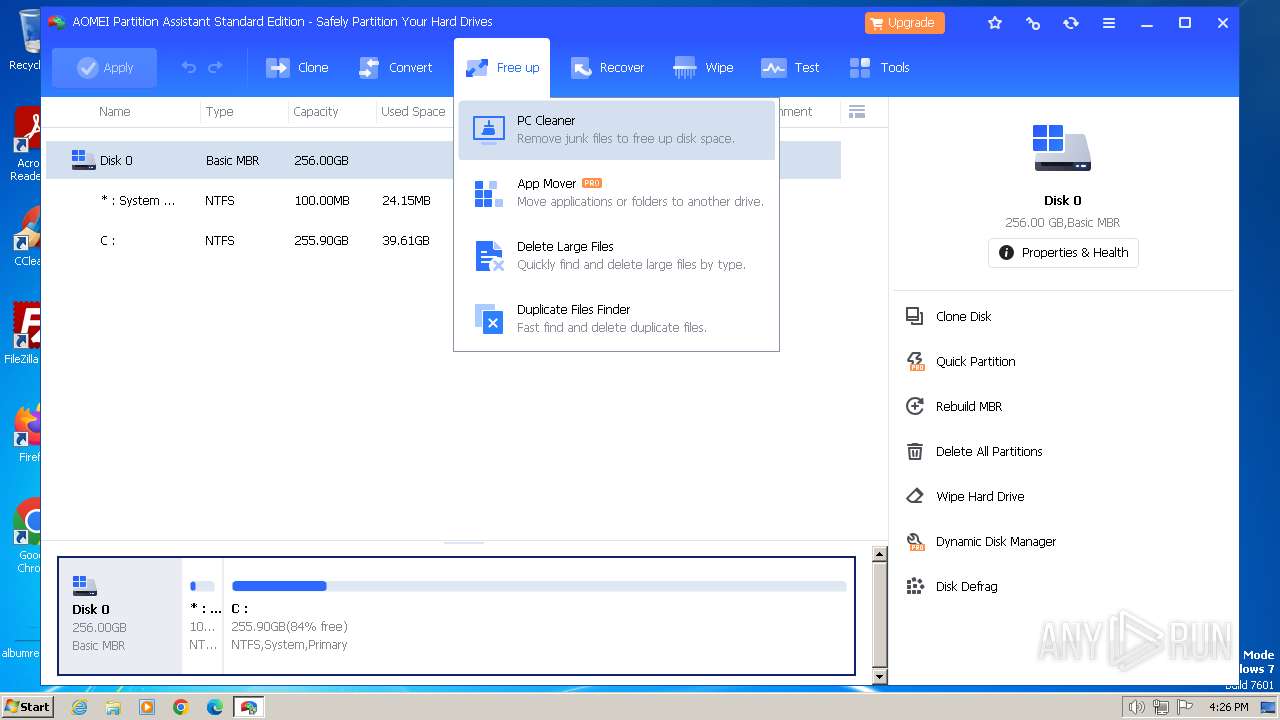This screenshot has height=720, width=1280.
Task: Open the column view options icon
Action: 856,111
